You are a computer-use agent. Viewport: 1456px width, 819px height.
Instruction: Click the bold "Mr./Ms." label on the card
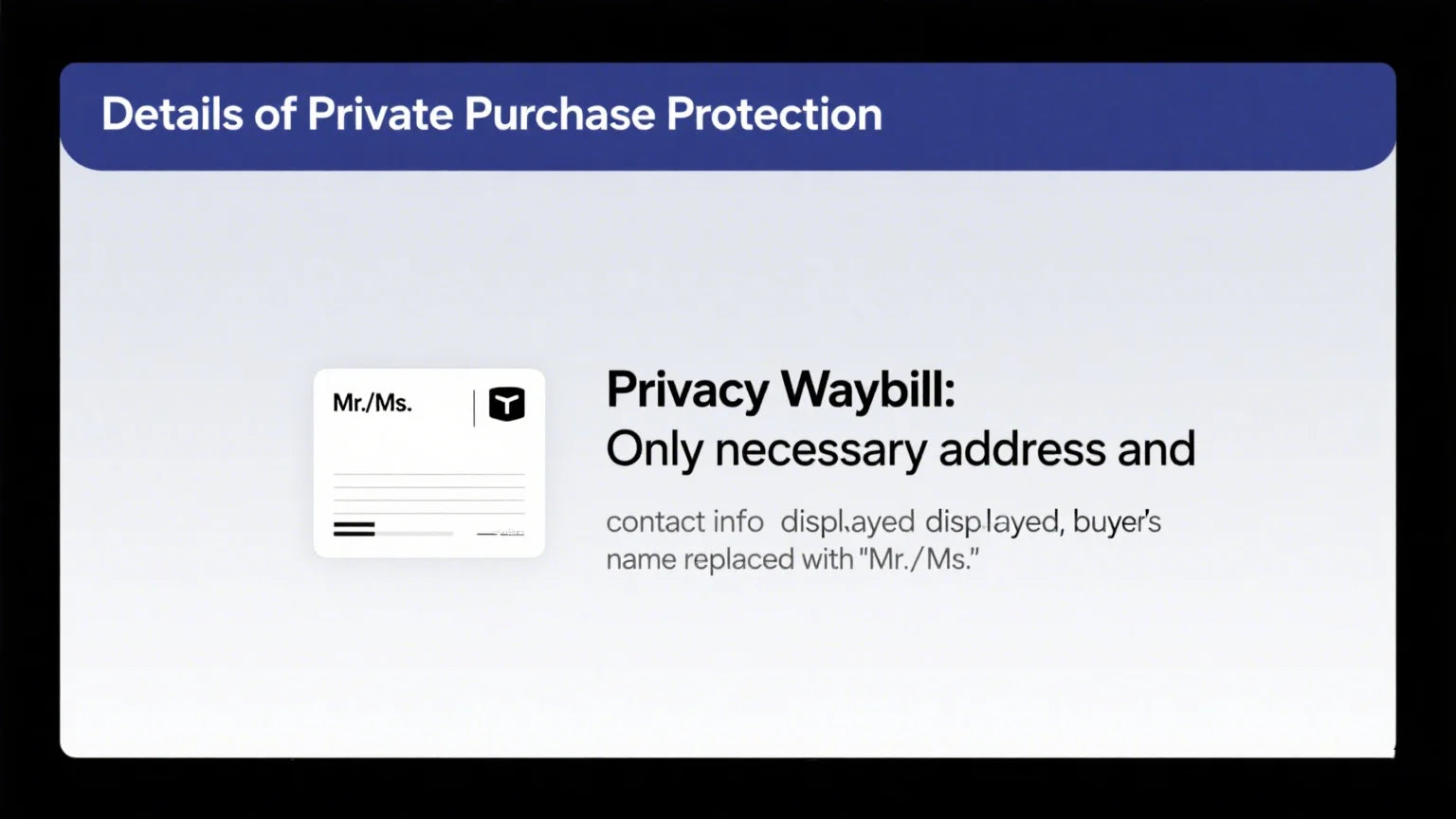(x=372, y=403)
